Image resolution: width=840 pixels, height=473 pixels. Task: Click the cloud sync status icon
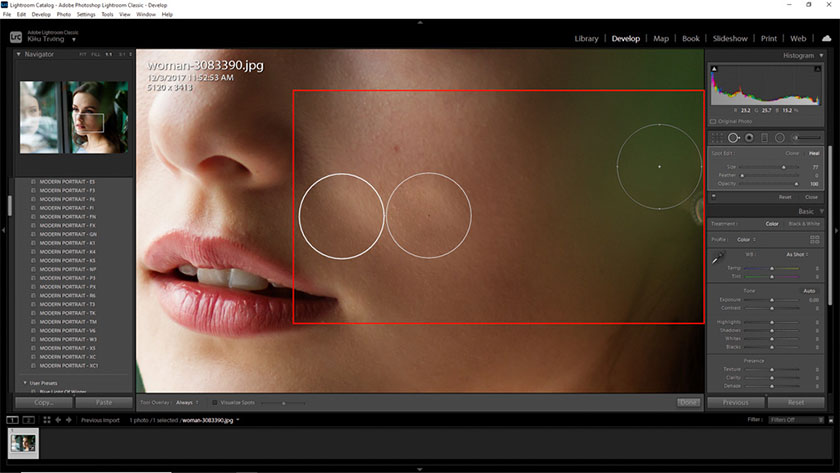coord(827,38)
